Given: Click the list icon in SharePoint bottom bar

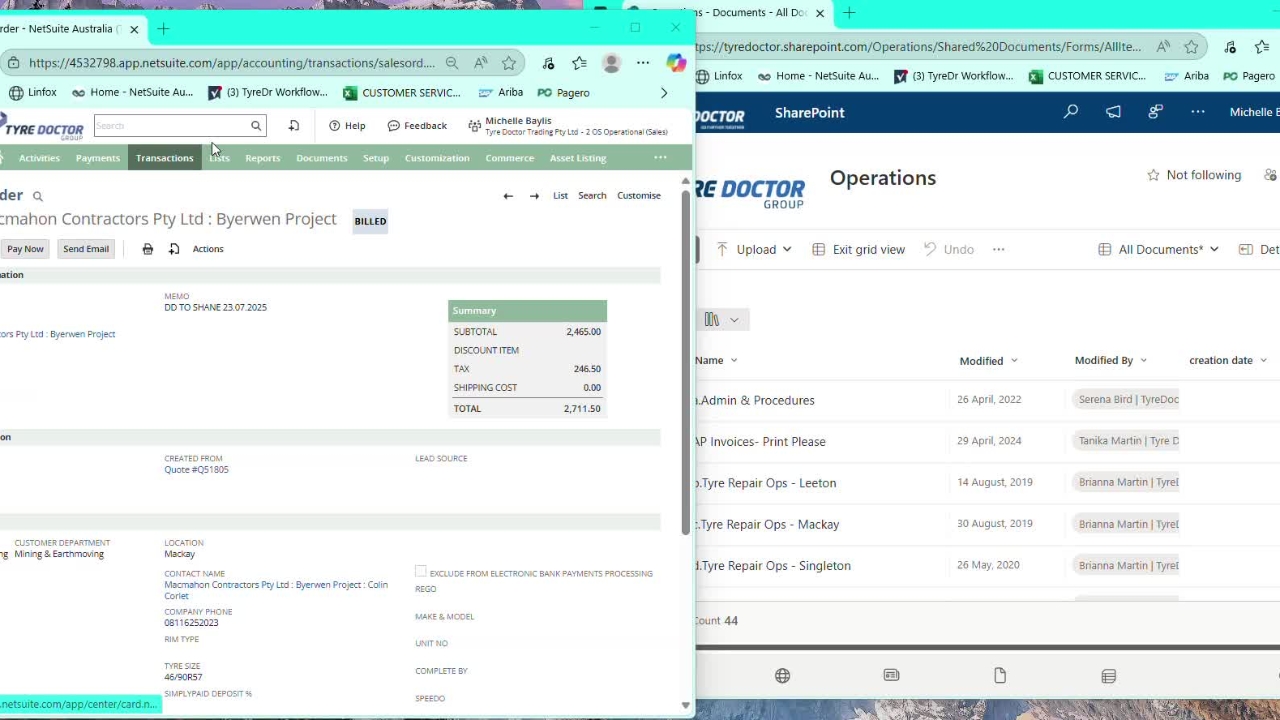Looking at the screenshot, I should coord(1109,676).
